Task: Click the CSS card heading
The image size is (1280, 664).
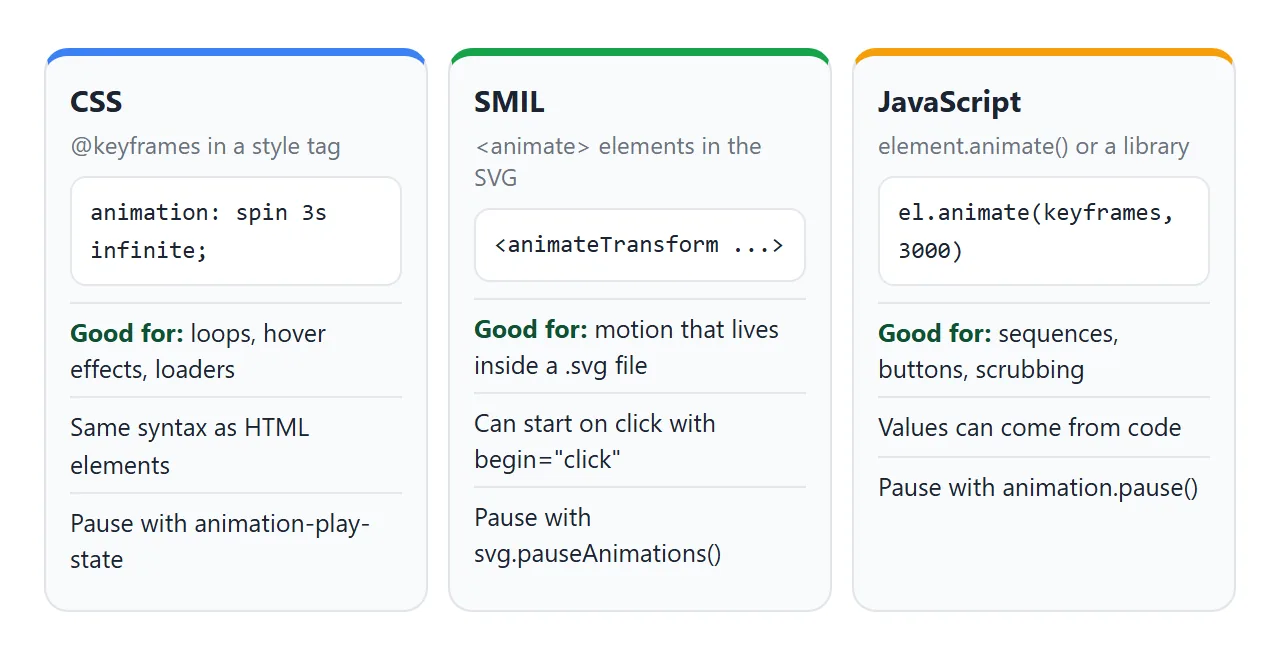Action: tap(96, 102)
